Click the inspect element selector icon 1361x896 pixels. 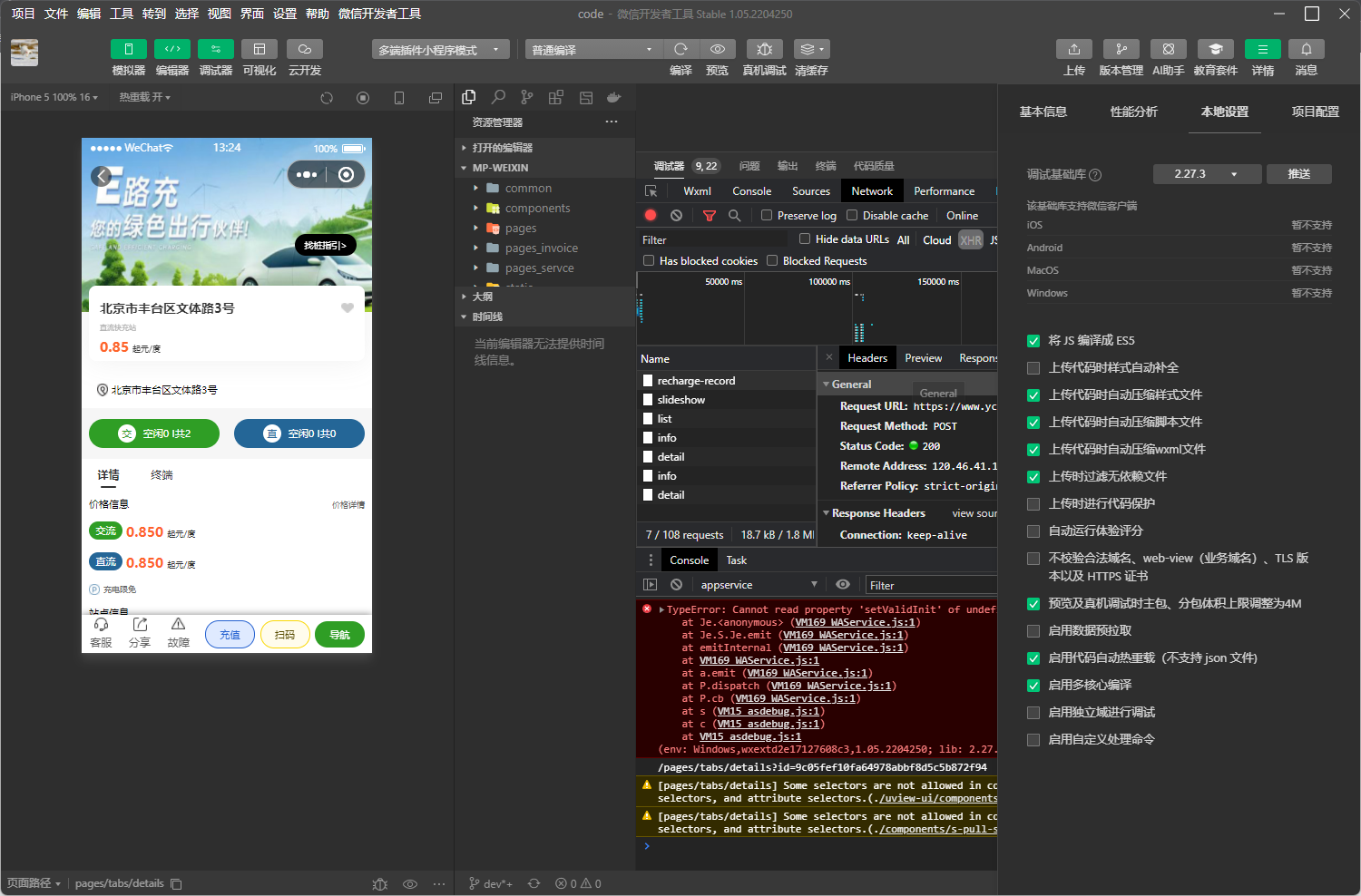pyautogui.click(x=651, y=191)
